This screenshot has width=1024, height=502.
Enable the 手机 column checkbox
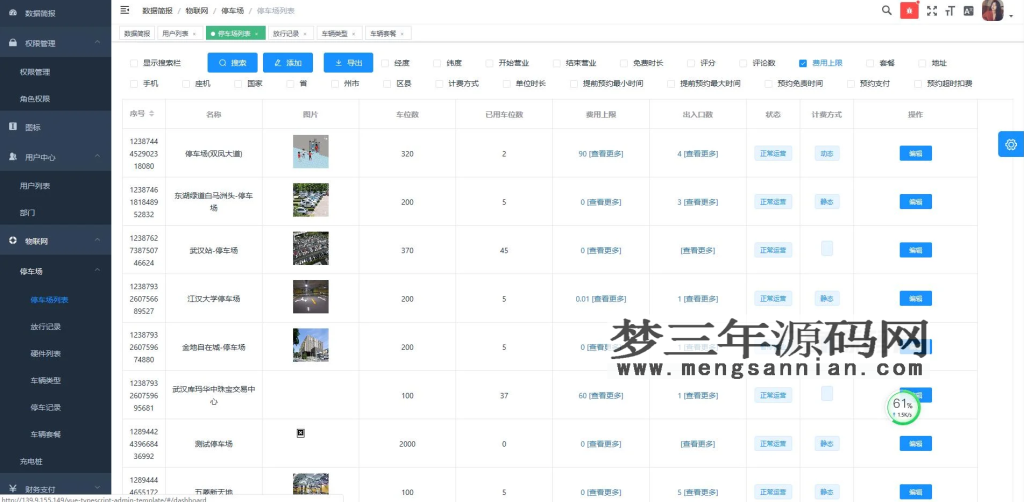tap(134, 84)
